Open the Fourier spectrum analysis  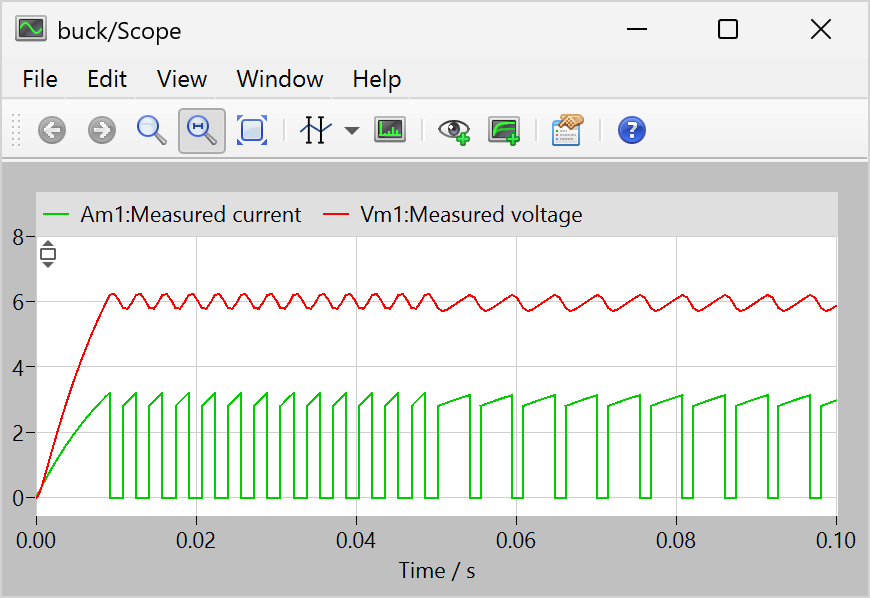click(x=390, y=130)
